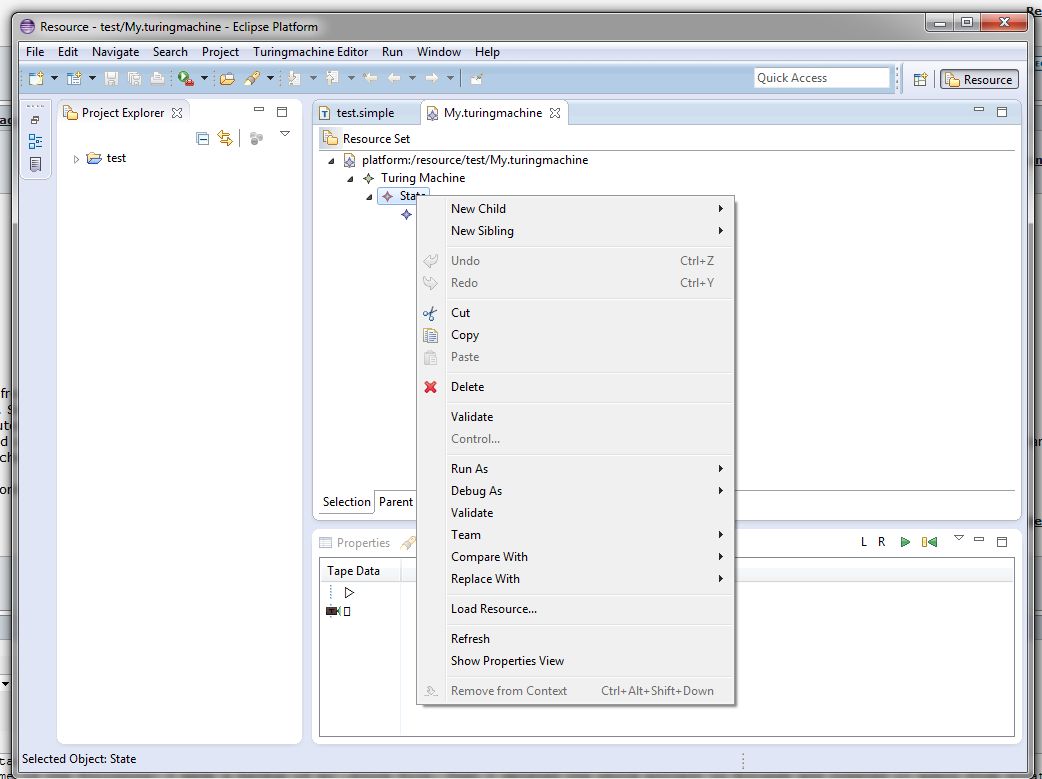1042x779 pixels.
Task: Click the Restore icon in left trim bar
Action: pos(35,120)
